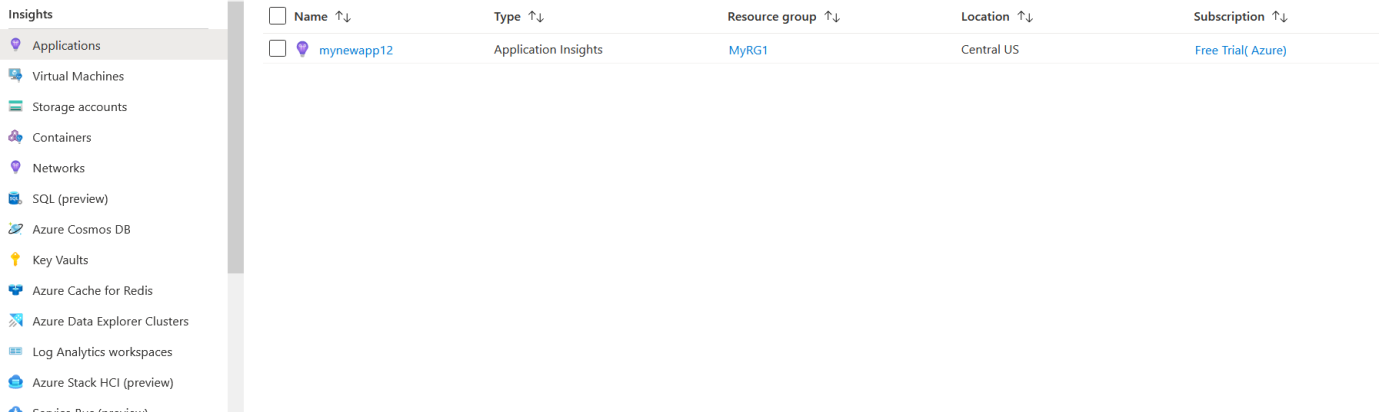Click the Azure Data Explorer Clusters icon
Image resolution: width=1379 pixels, height=412 pixels.
(x=15, y=321)
